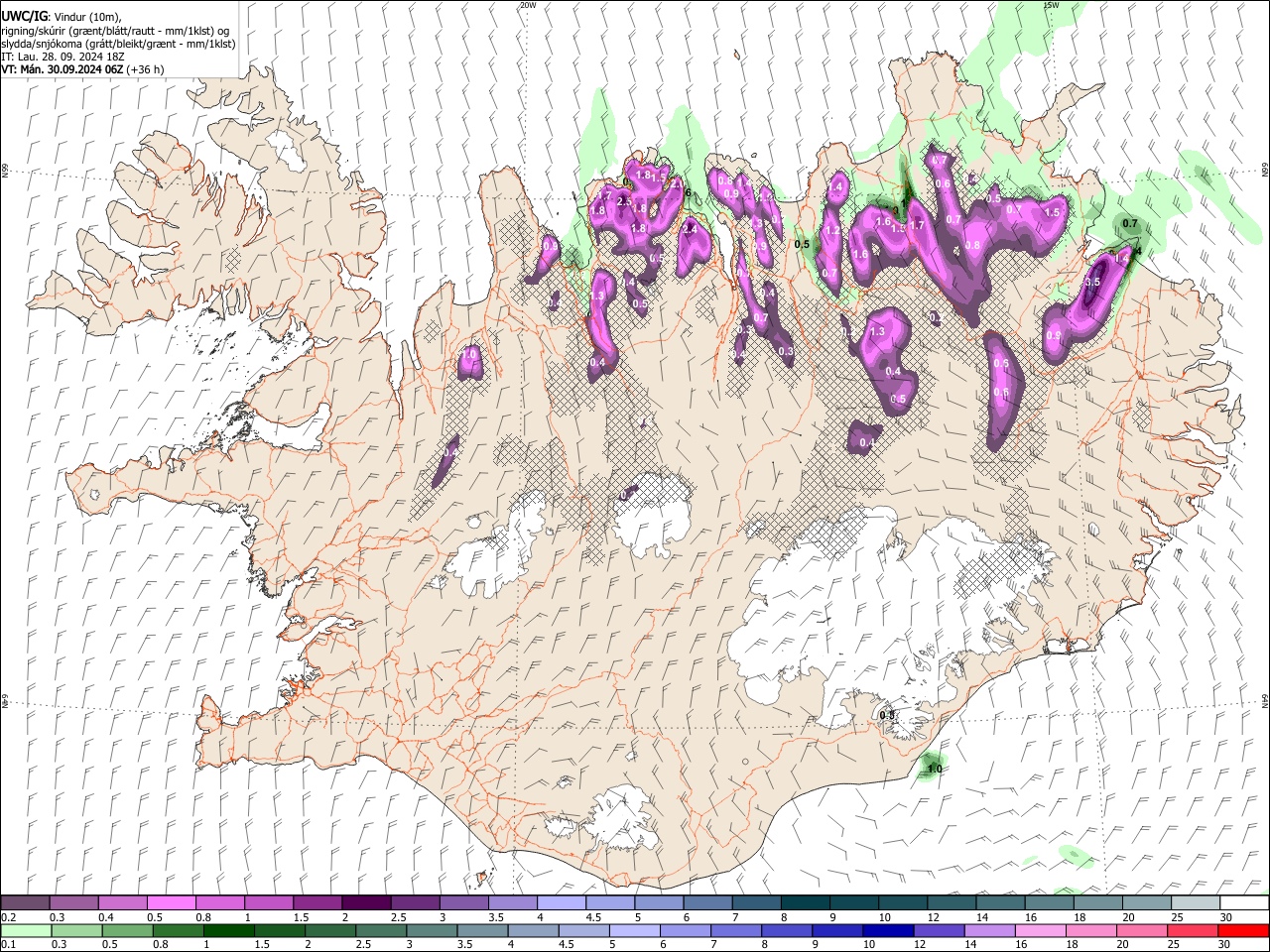Click the '1.0' label on the small purple patch
The height and width of the screenshot is (952, 1270).
click(470, 352)
